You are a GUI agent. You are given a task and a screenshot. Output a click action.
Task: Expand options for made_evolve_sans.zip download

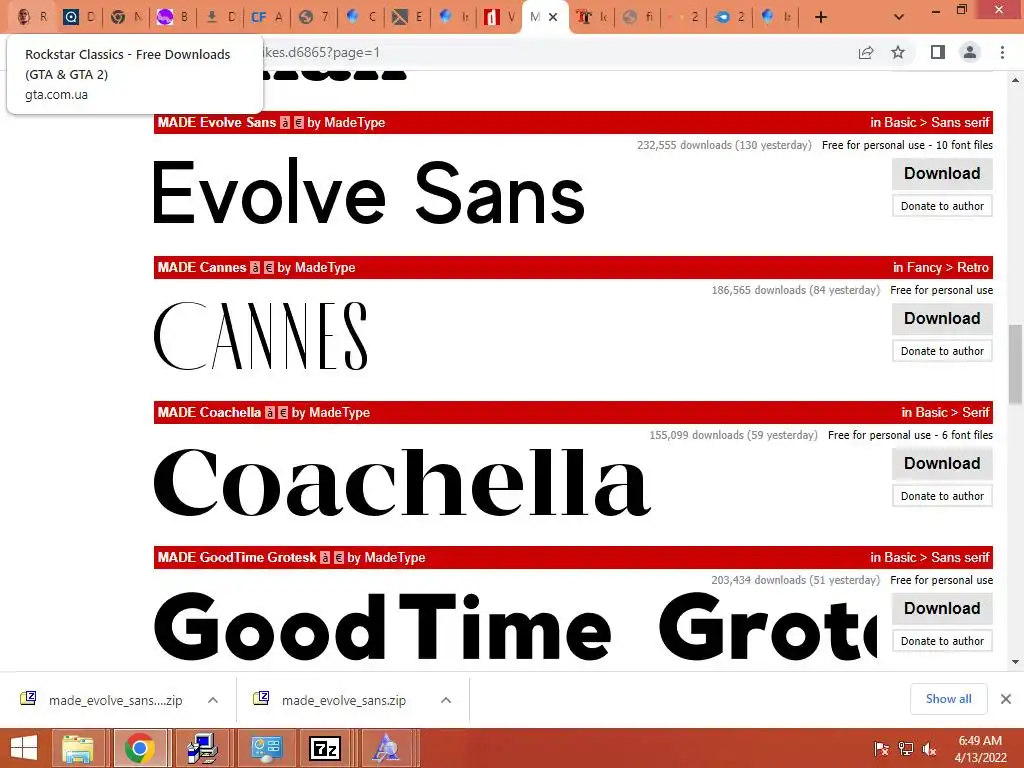tap(446, 700)
